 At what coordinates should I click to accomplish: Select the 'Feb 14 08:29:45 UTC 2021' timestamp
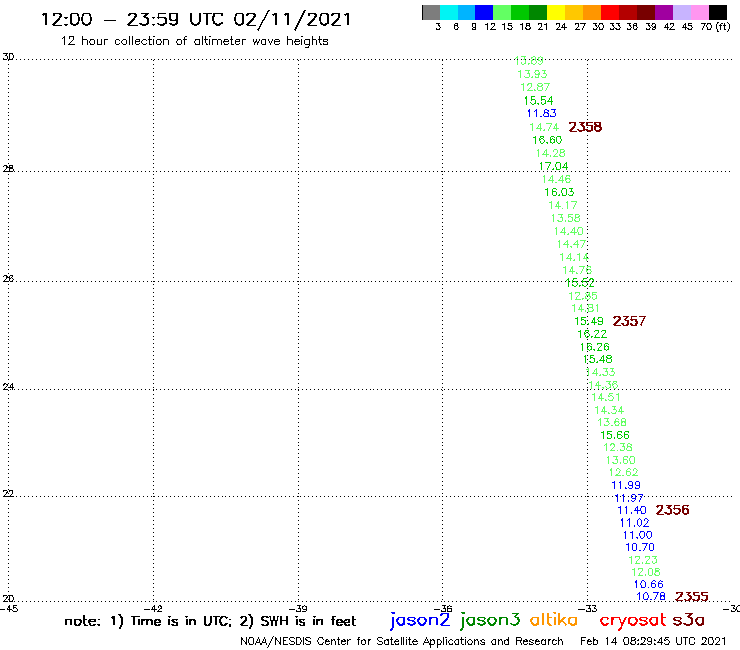(x=653, y=641)
